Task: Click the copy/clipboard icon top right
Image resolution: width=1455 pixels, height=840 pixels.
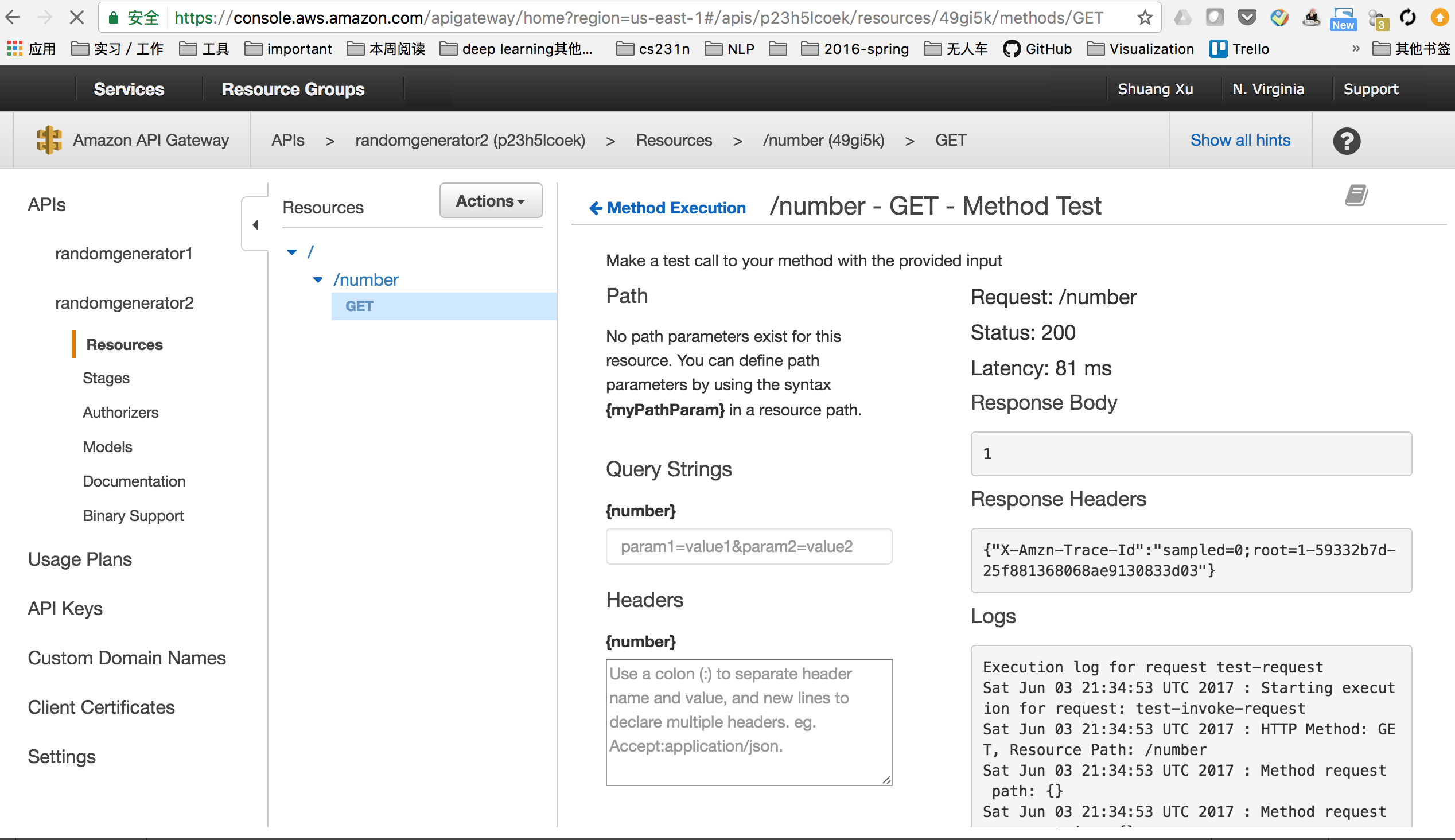Action: [1357, 195]
